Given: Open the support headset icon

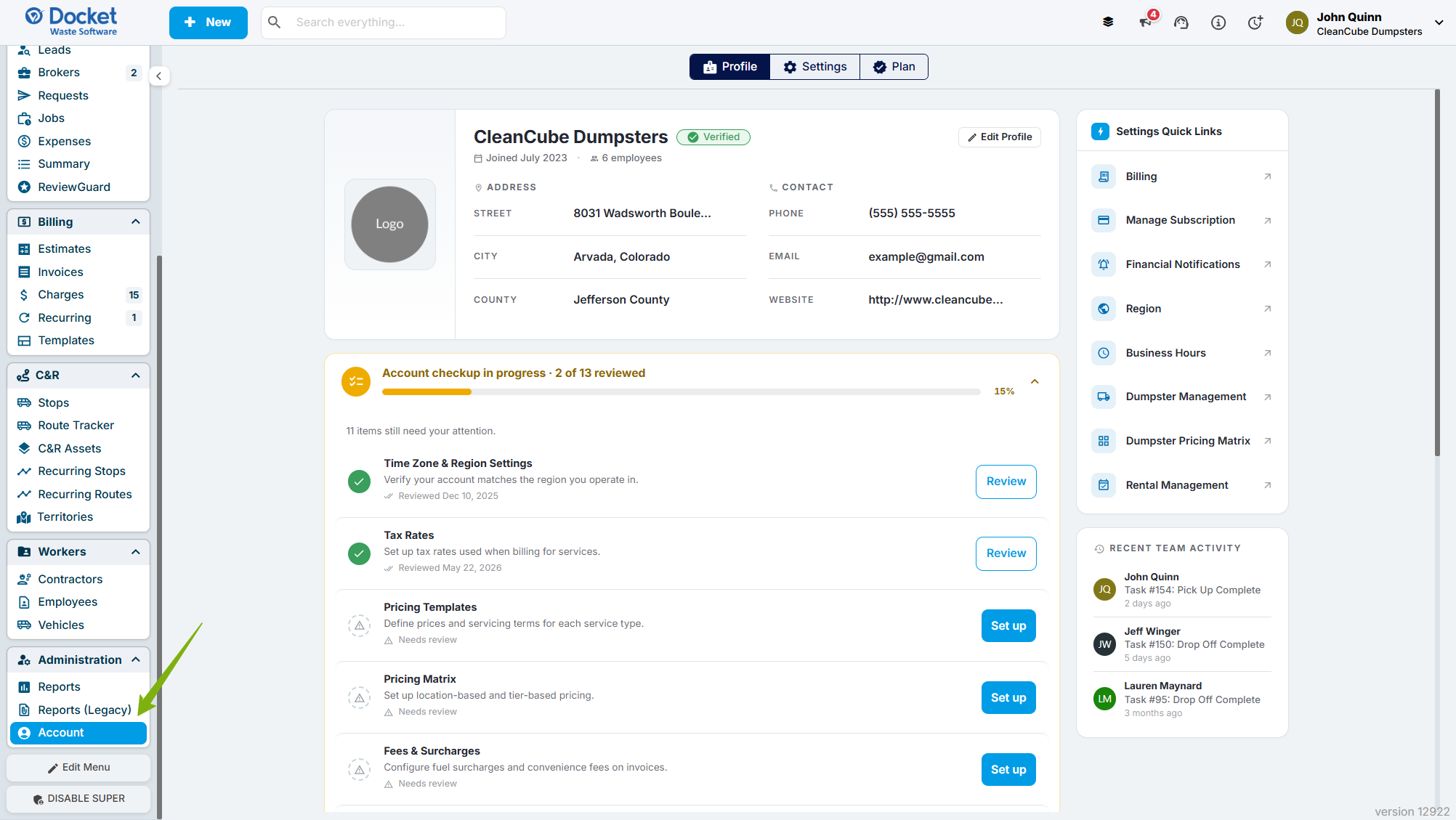Looking at the screenshot, I should 1181,23.
